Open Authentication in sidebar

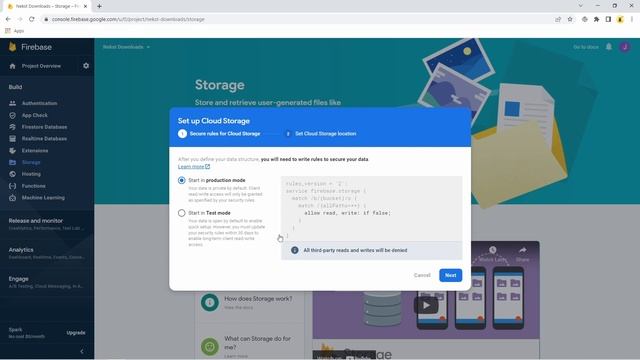point(40,103)
